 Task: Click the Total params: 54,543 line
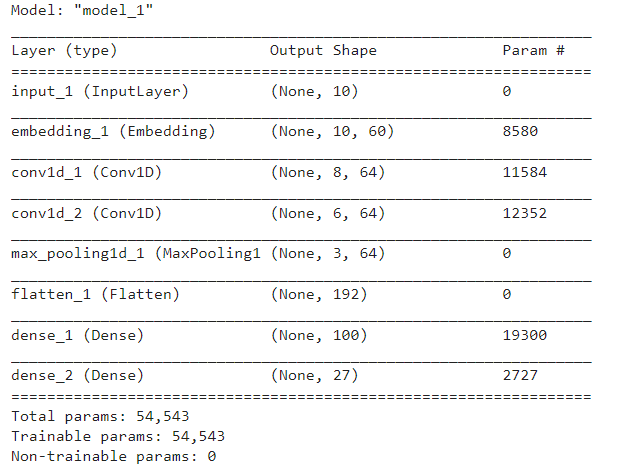pos(100,416)
